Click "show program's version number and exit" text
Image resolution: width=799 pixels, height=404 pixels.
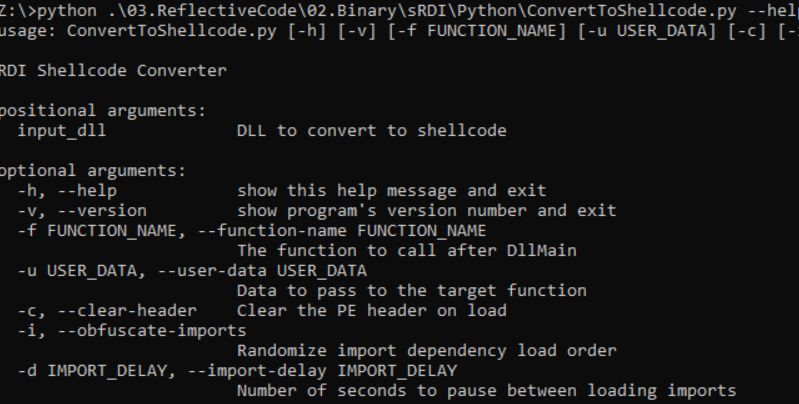426,211
